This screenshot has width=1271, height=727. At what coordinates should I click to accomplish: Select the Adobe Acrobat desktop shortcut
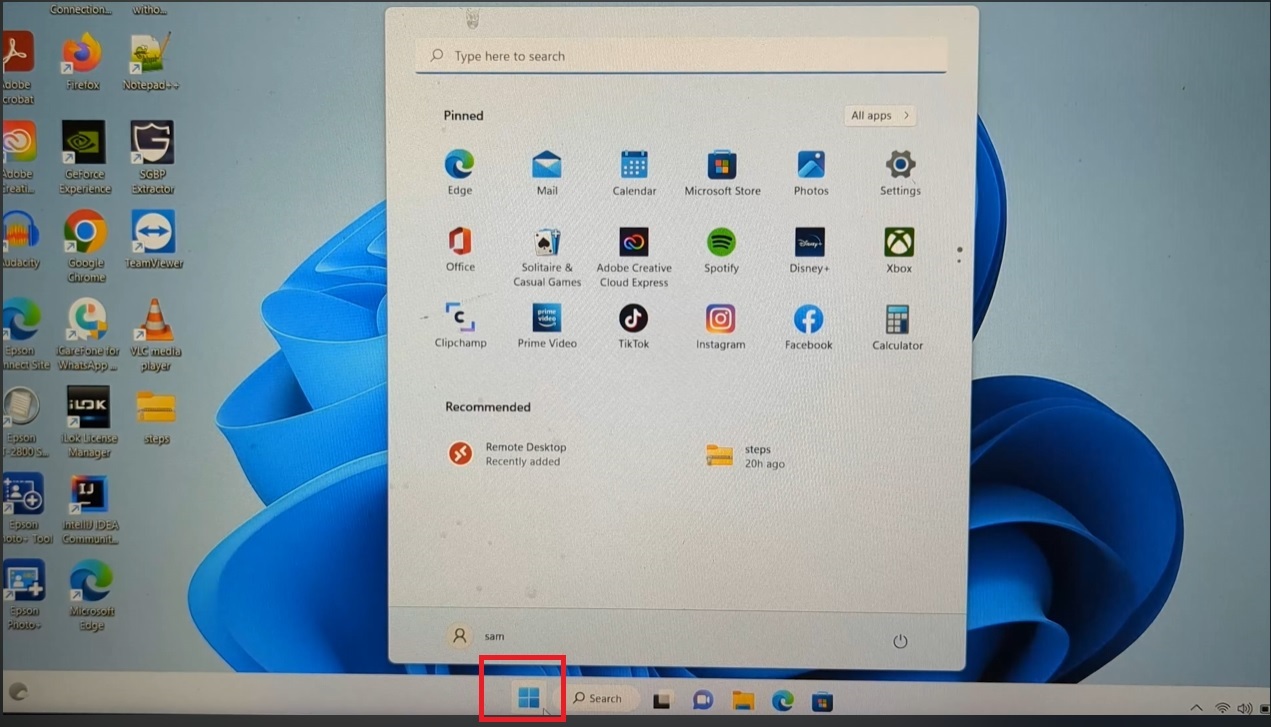tap(18, 69)
